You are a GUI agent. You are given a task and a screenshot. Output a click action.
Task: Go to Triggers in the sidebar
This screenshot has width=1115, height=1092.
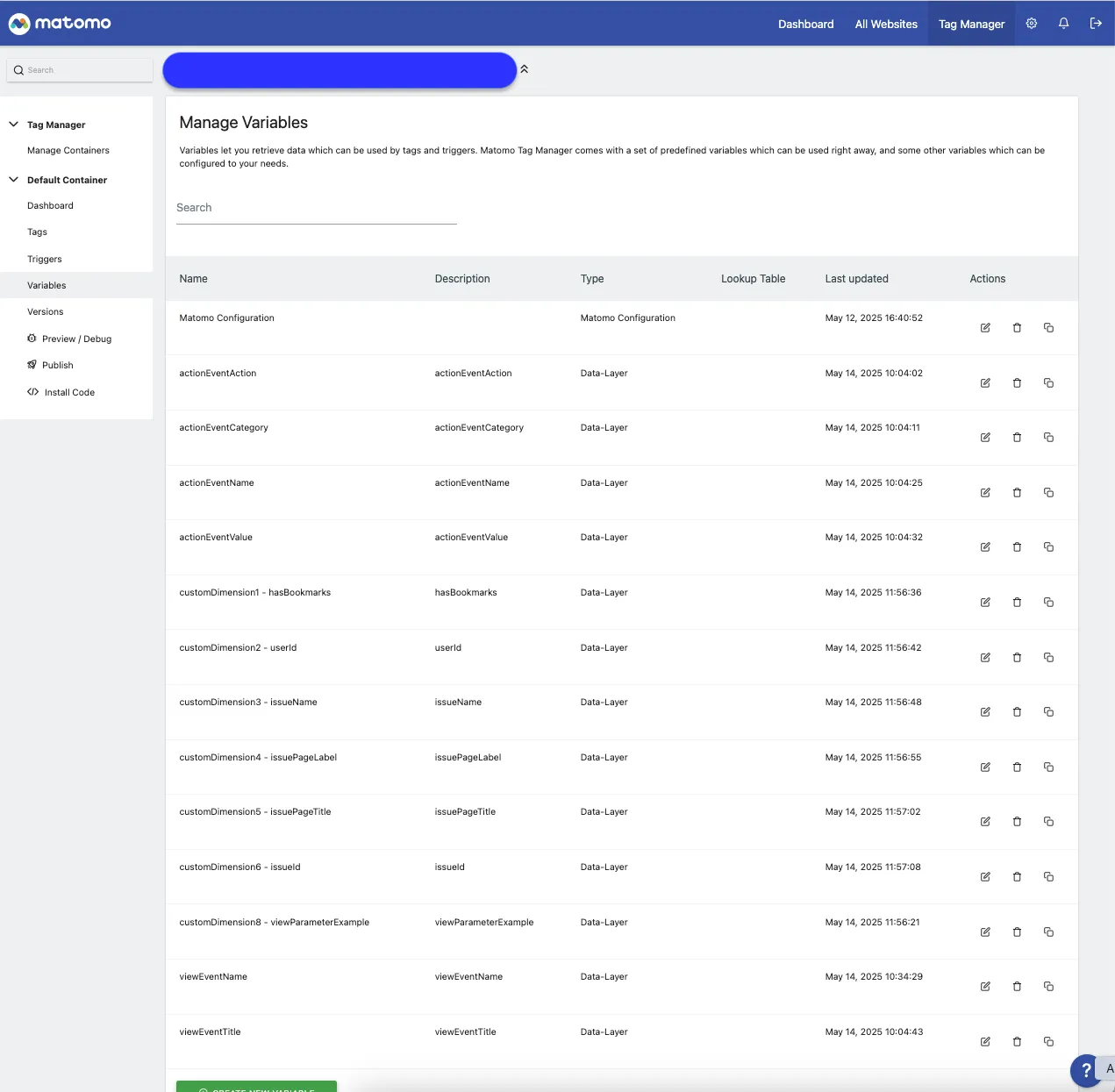coord(45,260)
